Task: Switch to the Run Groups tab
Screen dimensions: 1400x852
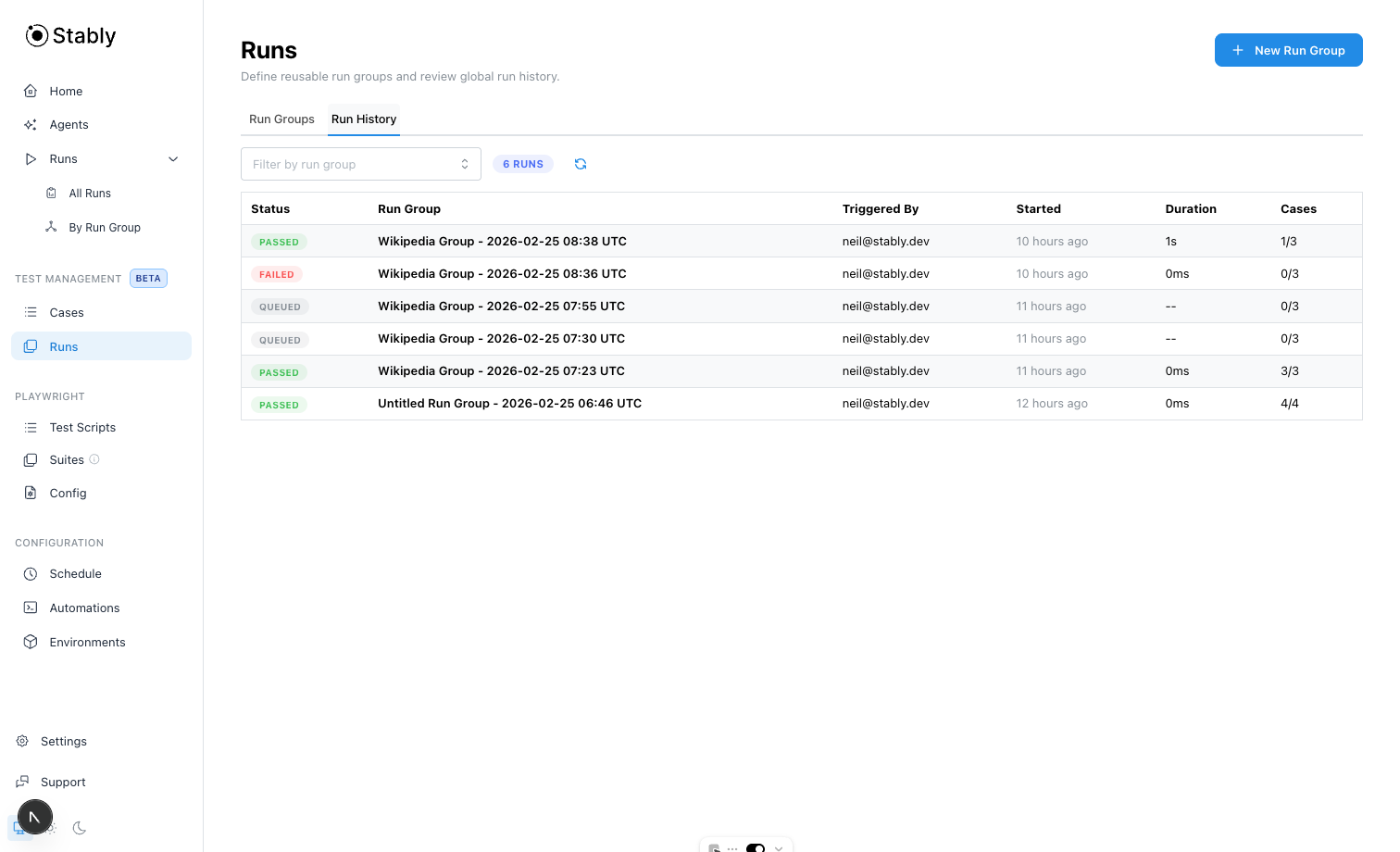Action: tap(281, 119)
